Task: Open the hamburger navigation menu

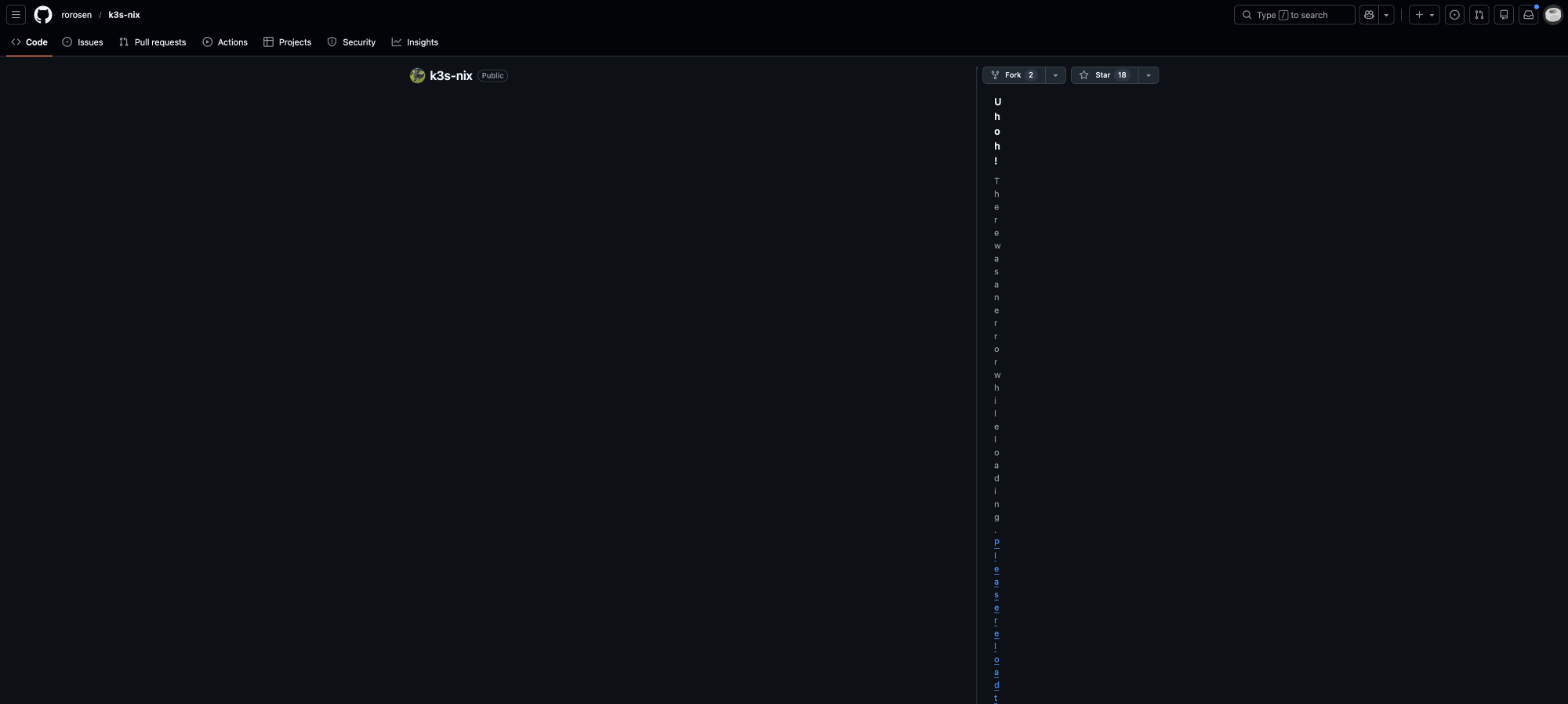Action: pyautogui.click(x=16, y=15)
